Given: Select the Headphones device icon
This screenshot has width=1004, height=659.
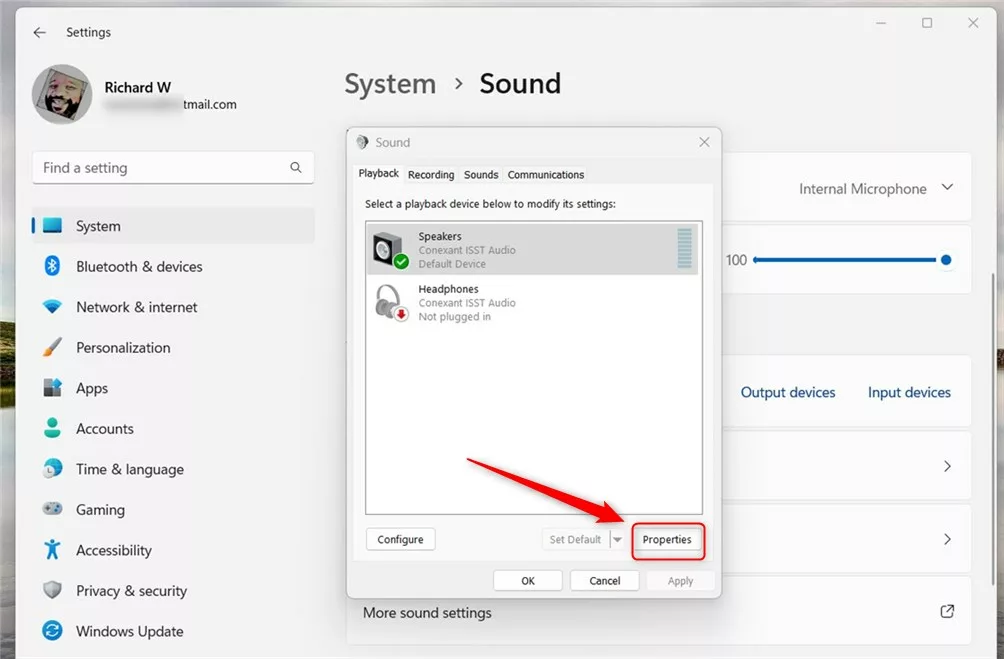Looking at the screenshot, I should pyautogui.click(x=389, y=303).
